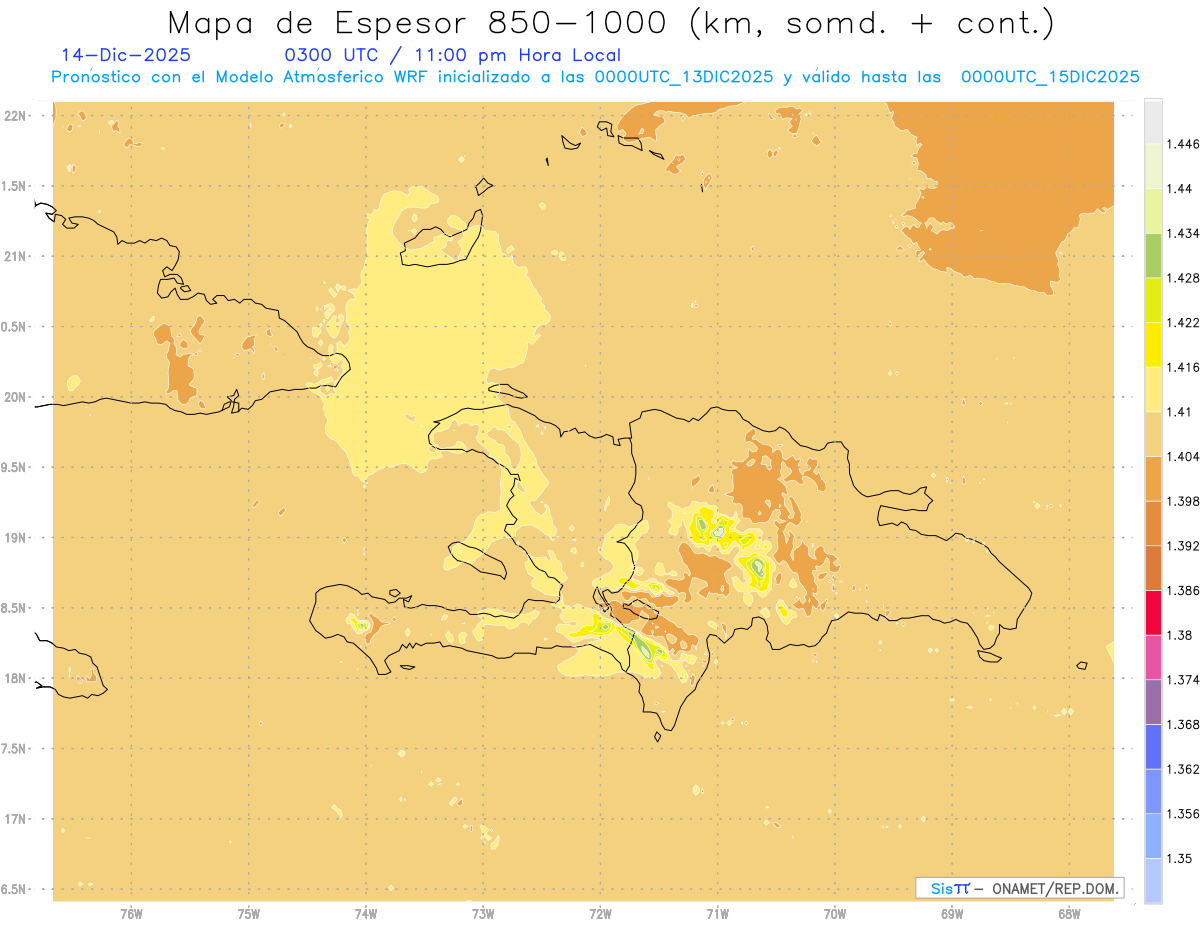Click the '75W' longitude label
The image size is (1200, 927).
click(x=249, y=914)
